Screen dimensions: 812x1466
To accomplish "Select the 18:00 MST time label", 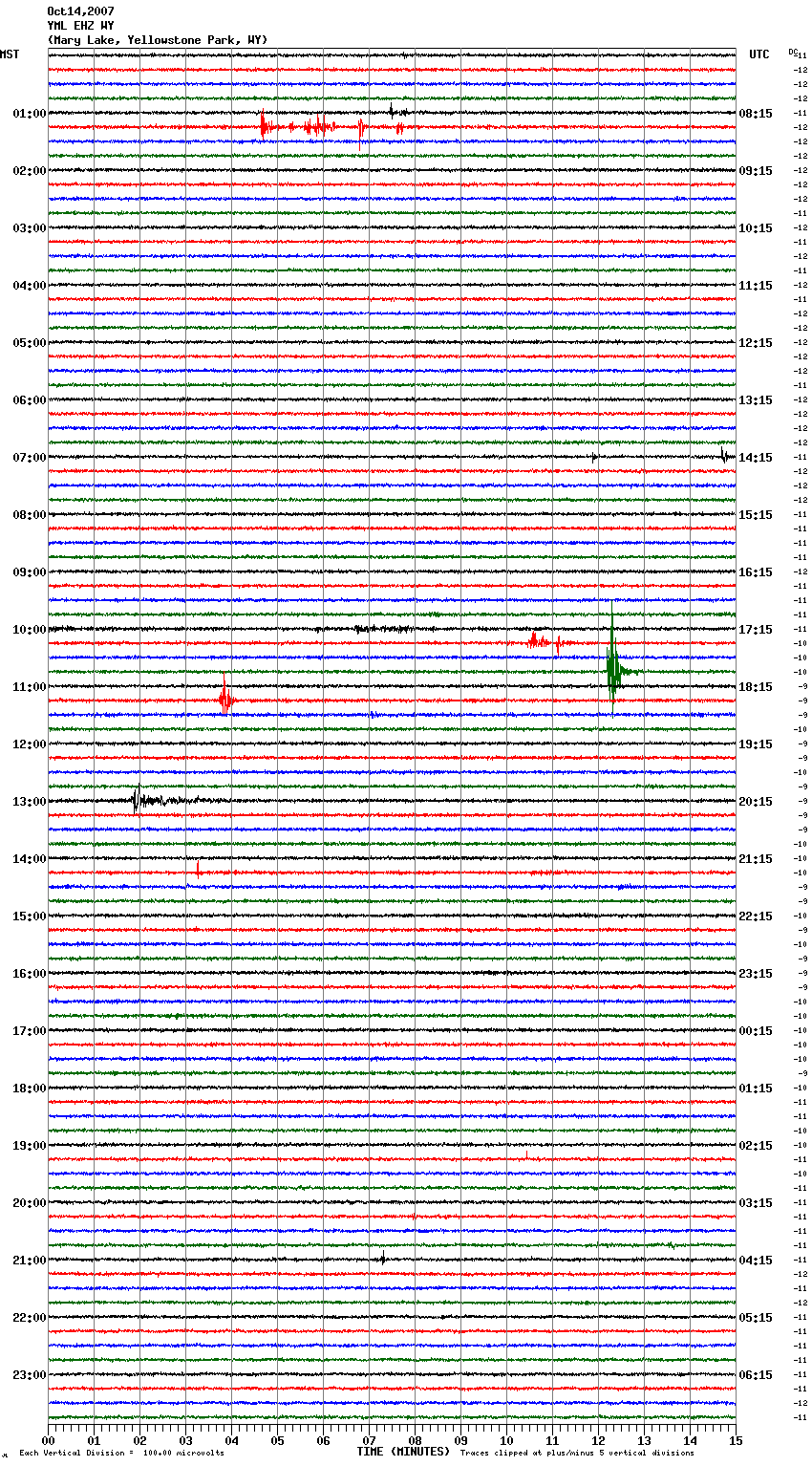I will pyautogui.click(x=30, y=1089).
